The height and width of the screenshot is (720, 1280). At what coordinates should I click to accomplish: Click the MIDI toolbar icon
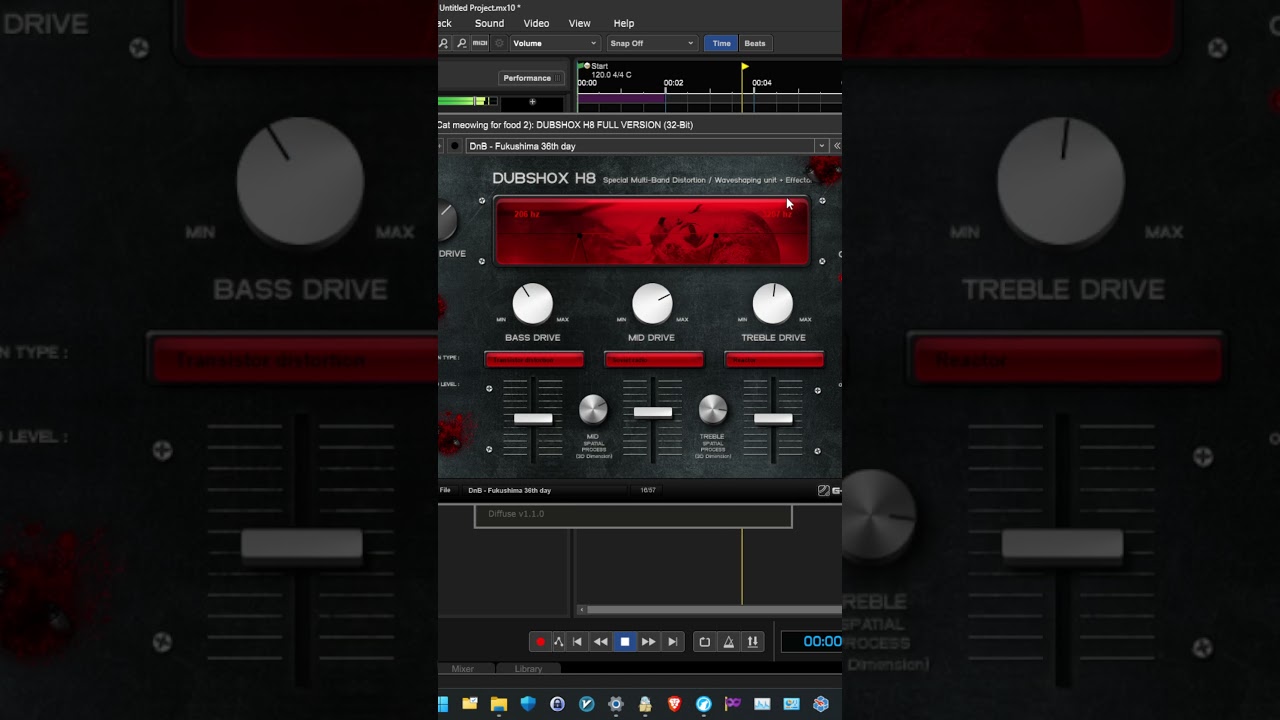(x=480, y=43)
